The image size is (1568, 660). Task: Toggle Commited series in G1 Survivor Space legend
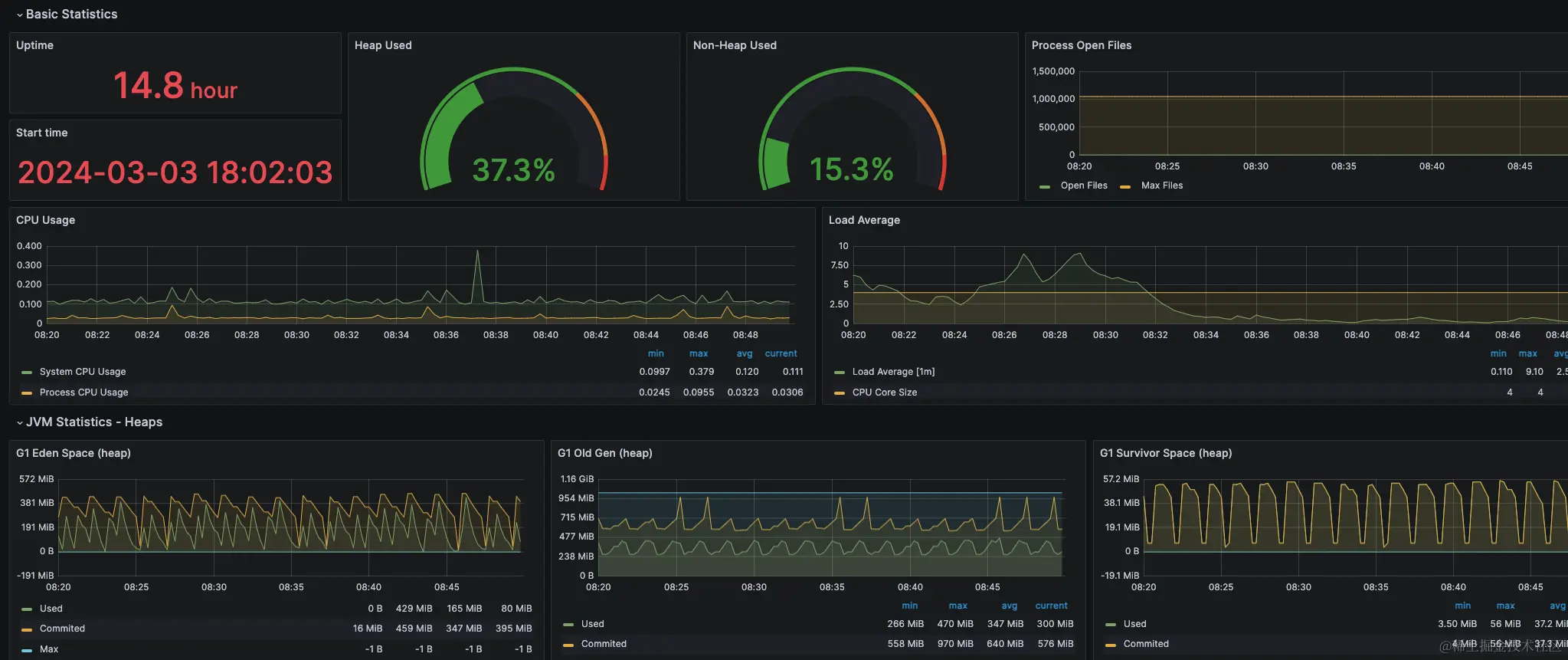(1146, 644)
